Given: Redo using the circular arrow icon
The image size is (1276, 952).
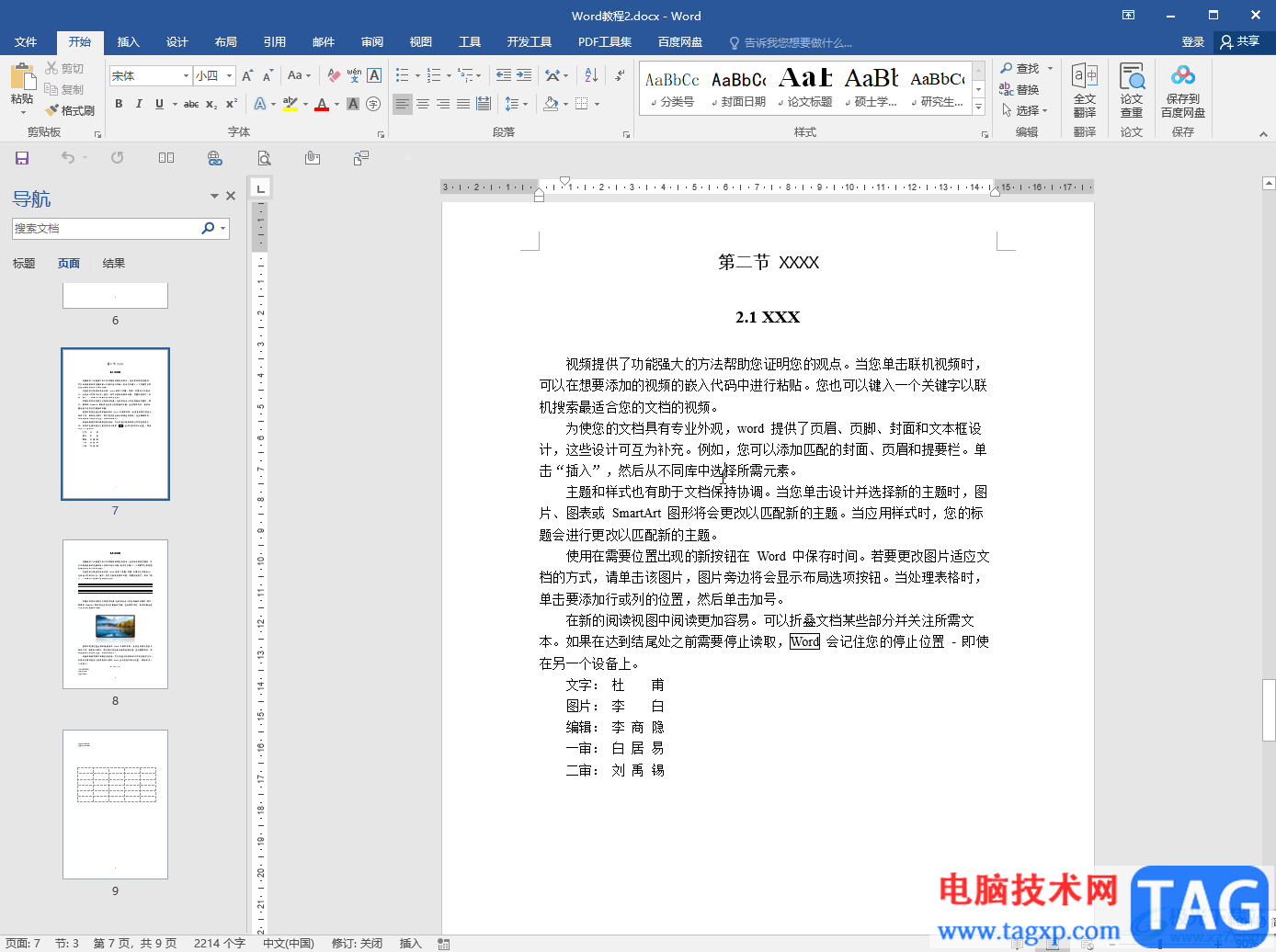Looking at the screenshot, I should [118, 158].
